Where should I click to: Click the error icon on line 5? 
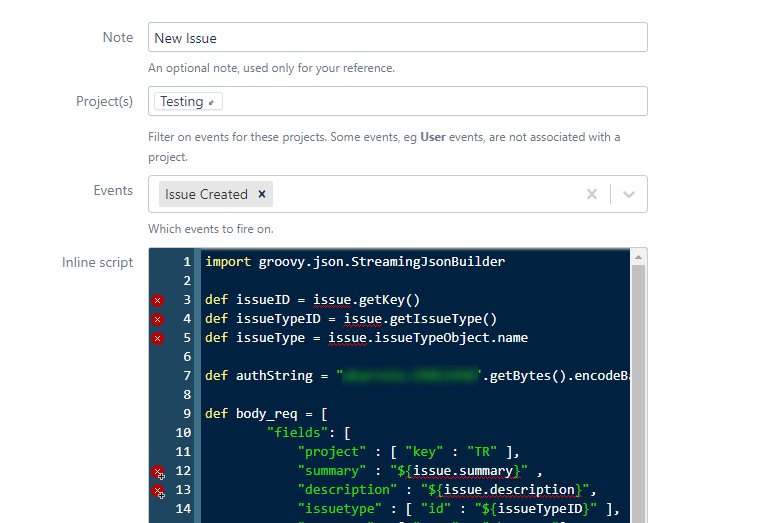(x=157, y=338)
